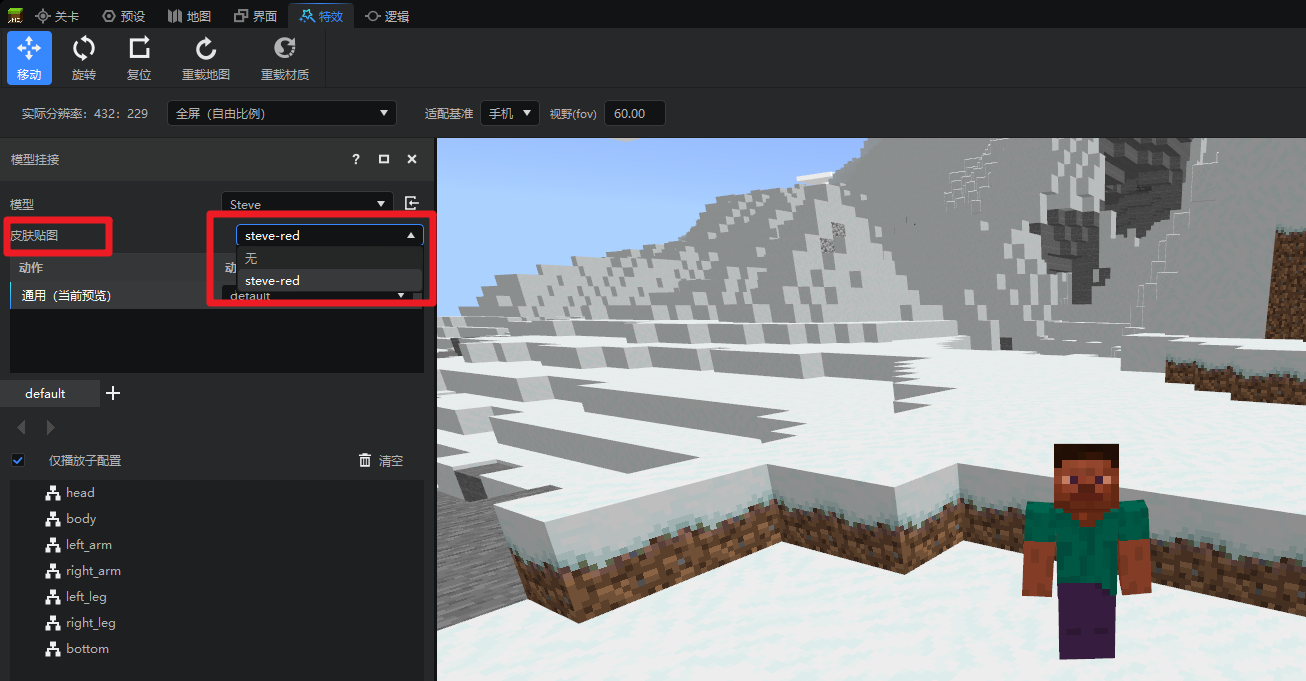Select the left_leg bone
Image resolution: width=1306 pixels, height=681 pixels.
pyautogui.click(x=76, y=597)
